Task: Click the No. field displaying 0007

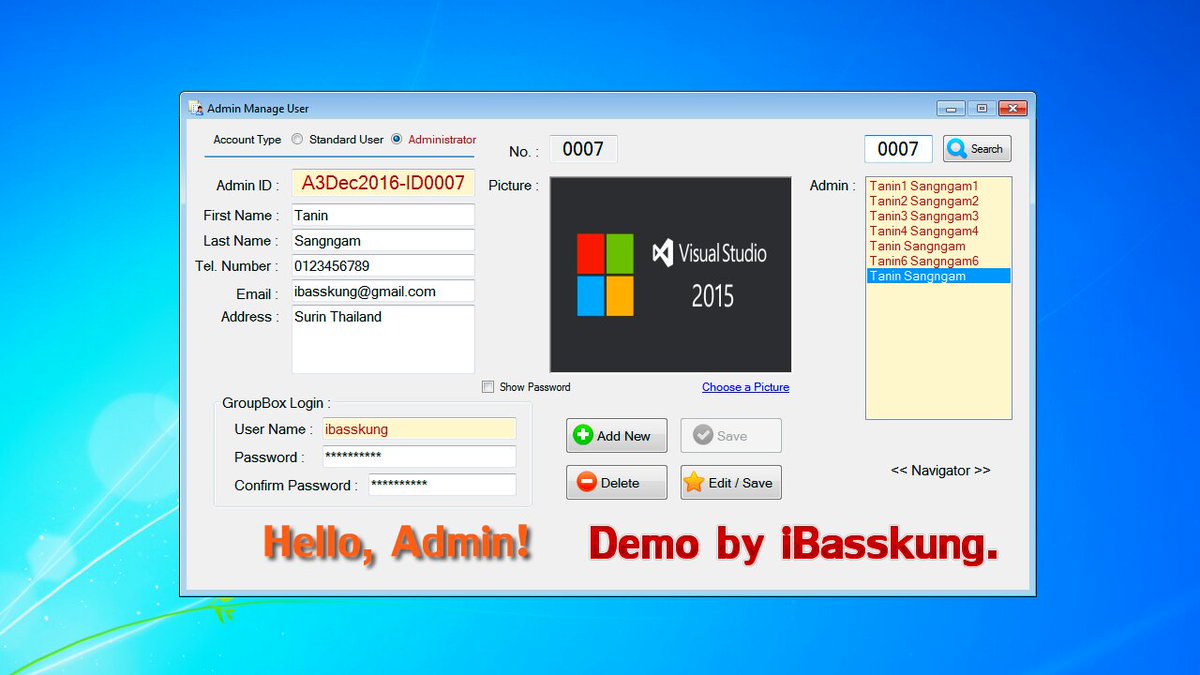Action: click(583, 149)
